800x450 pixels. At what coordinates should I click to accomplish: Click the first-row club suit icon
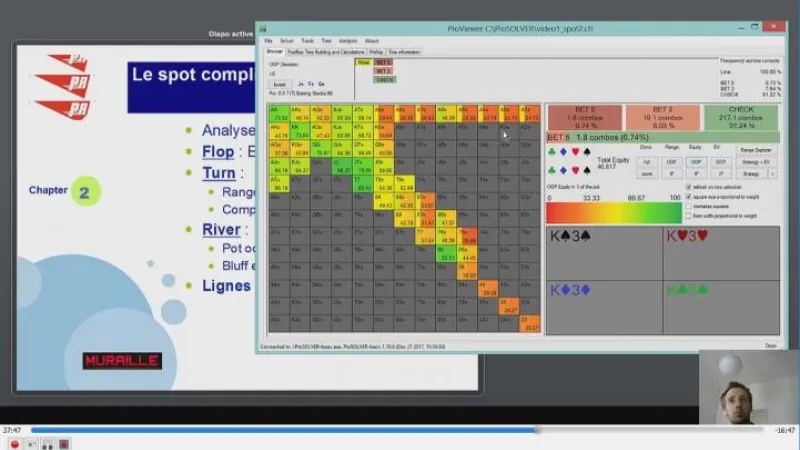point(553,153)
